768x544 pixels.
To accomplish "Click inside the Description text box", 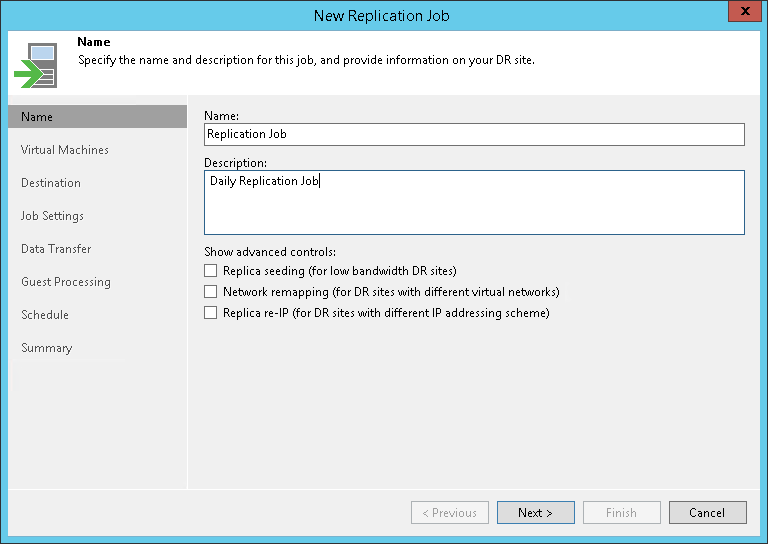I will [x=474, y=202].
